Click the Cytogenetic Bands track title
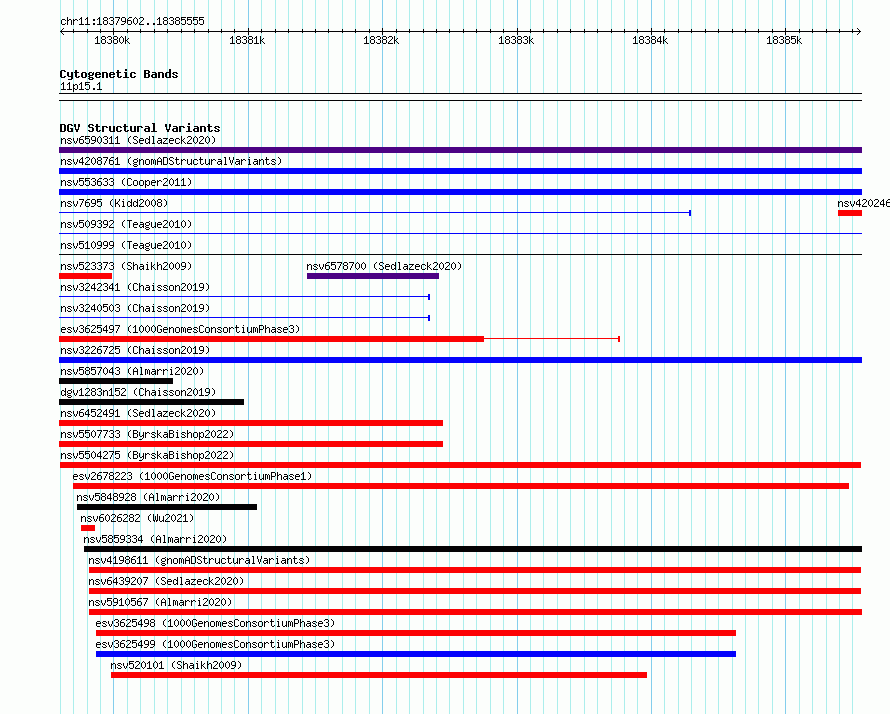The height and width of the screenshot is (714, 890). [x=119, y=74]
